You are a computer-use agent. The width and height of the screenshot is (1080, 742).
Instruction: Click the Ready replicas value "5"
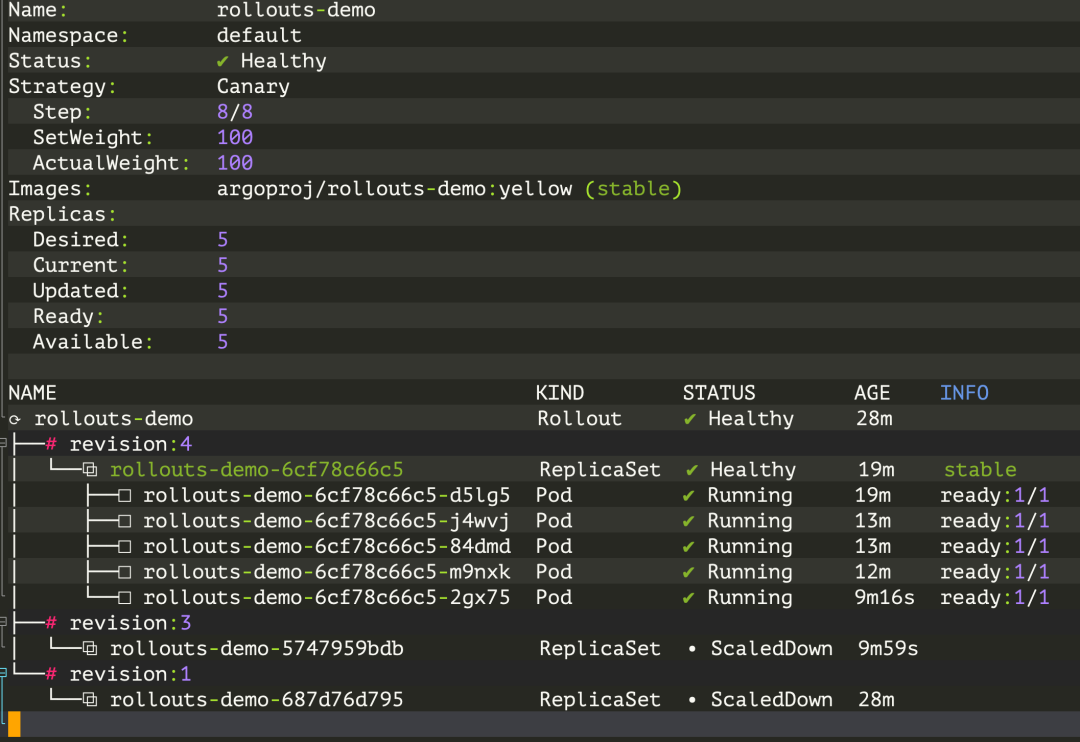pos(222,316)
